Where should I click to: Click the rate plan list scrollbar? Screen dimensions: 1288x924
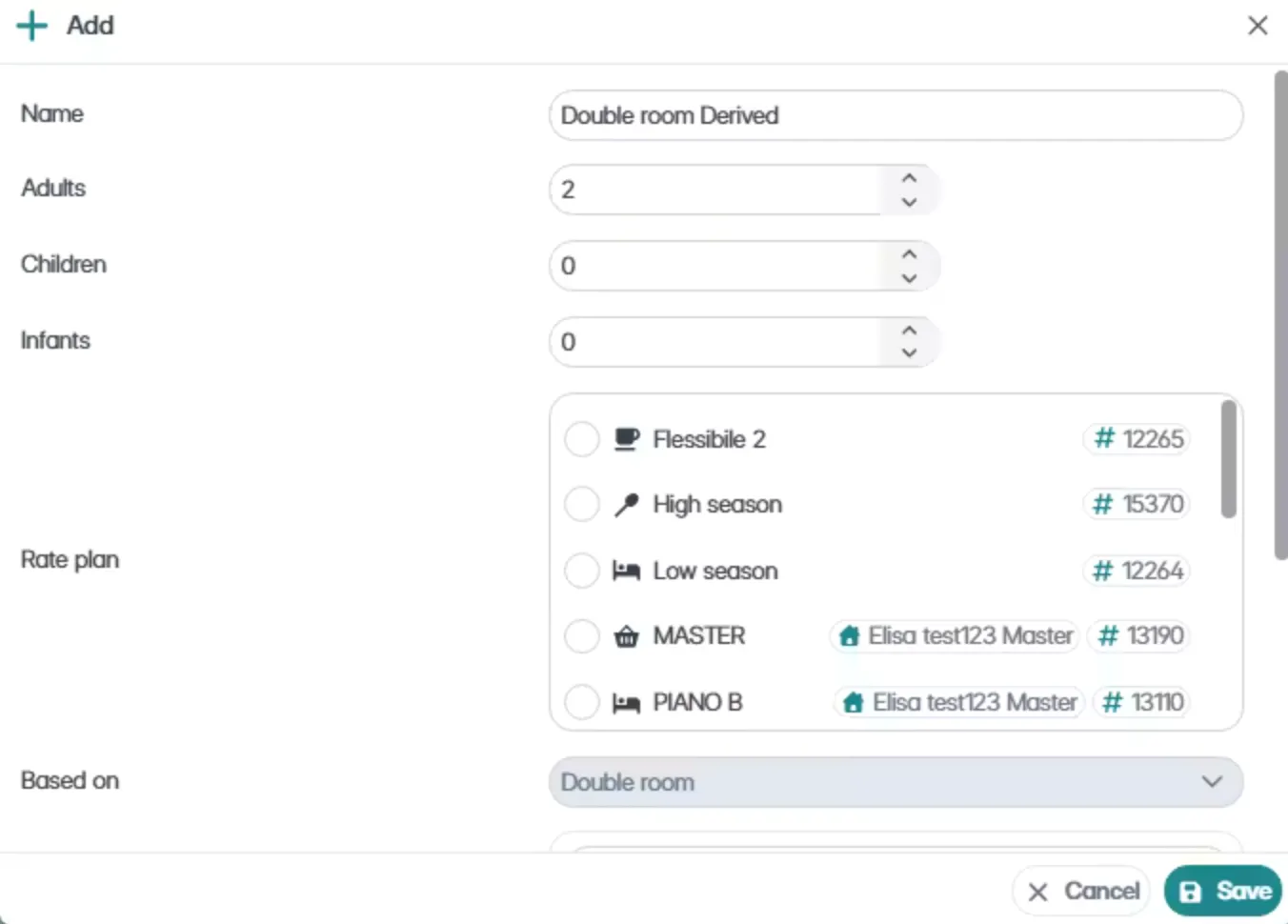click(x=1229, y=459)
